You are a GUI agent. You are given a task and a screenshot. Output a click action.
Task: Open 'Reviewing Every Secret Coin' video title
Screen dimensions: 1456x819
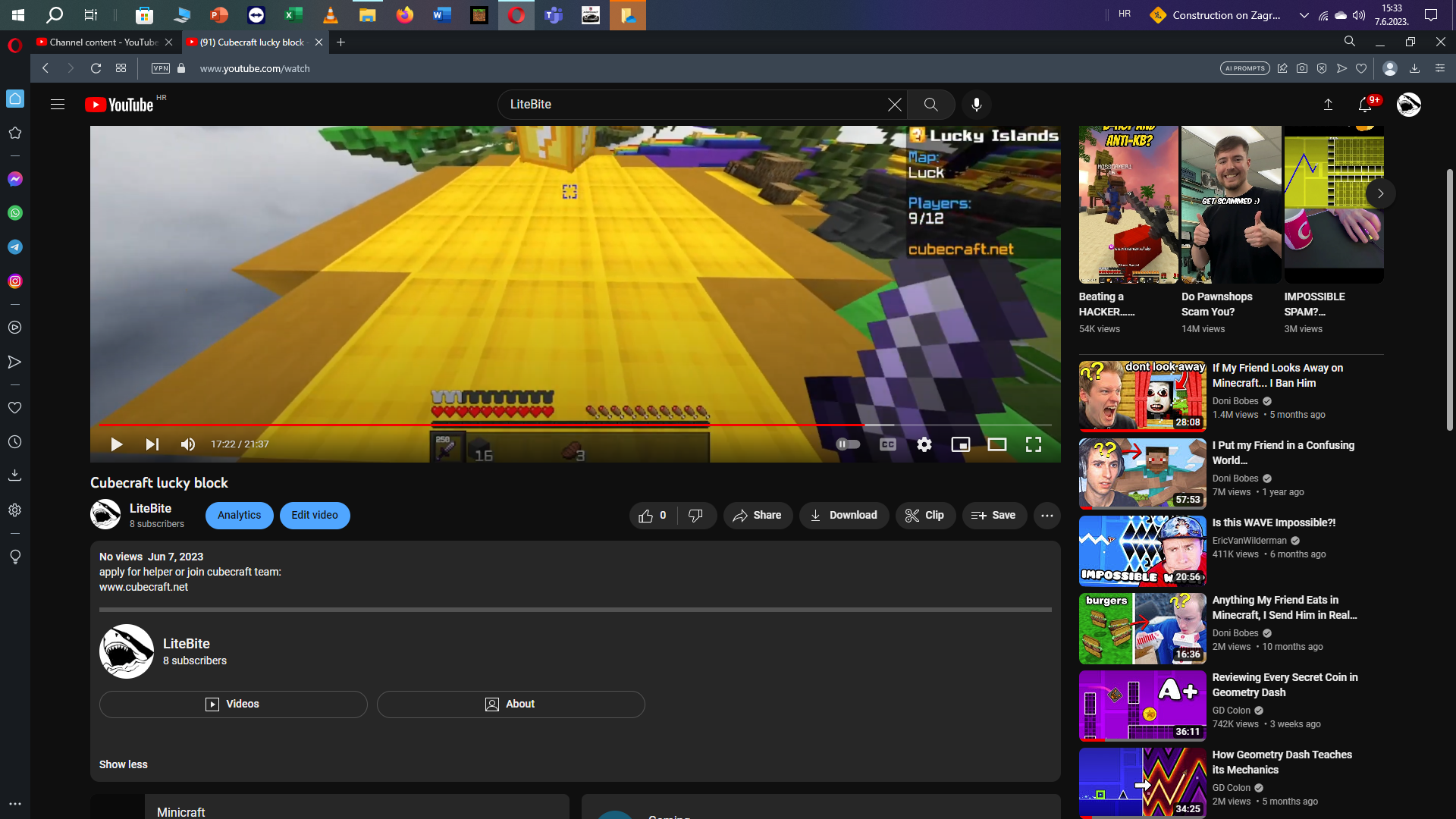point(1285,686)
